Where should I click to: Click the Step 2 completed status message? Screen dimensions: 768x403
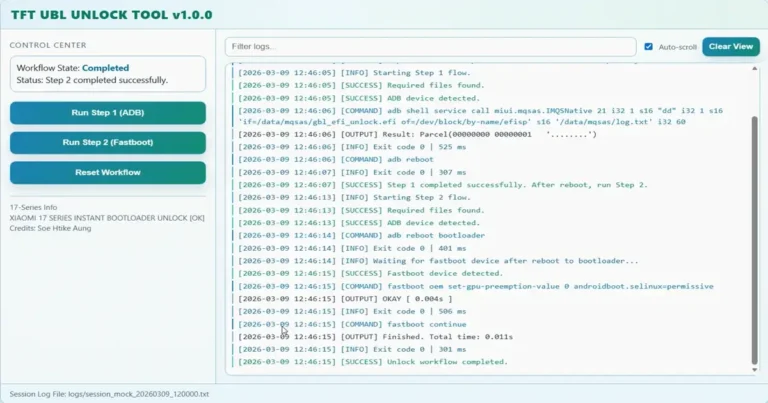pyautogui.click(x=92, y=80)
